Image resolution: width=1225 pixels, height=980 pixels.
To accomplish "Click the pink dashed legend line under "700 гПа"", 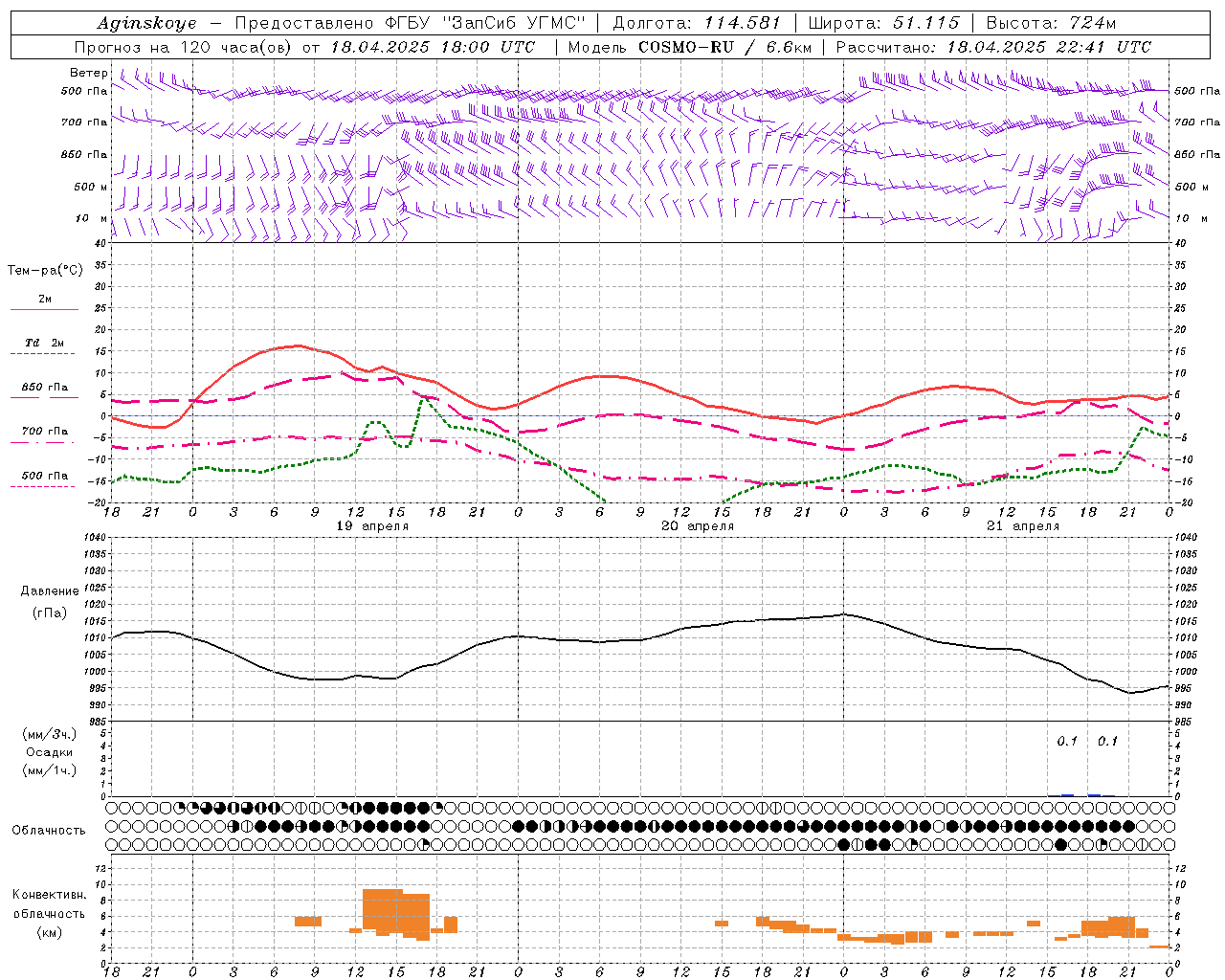I will click(44, 442).
